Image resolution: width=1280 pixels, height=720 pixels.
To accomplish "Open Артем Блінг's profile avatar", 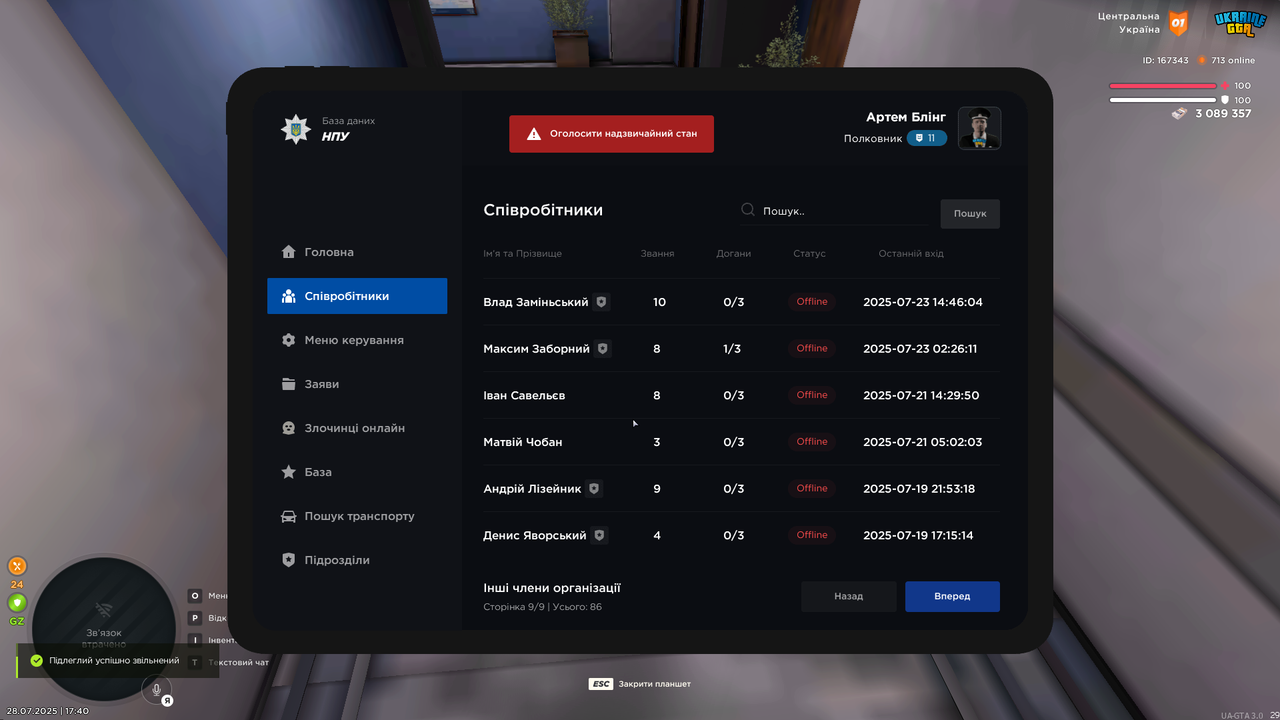I will (x=980, y=128).
